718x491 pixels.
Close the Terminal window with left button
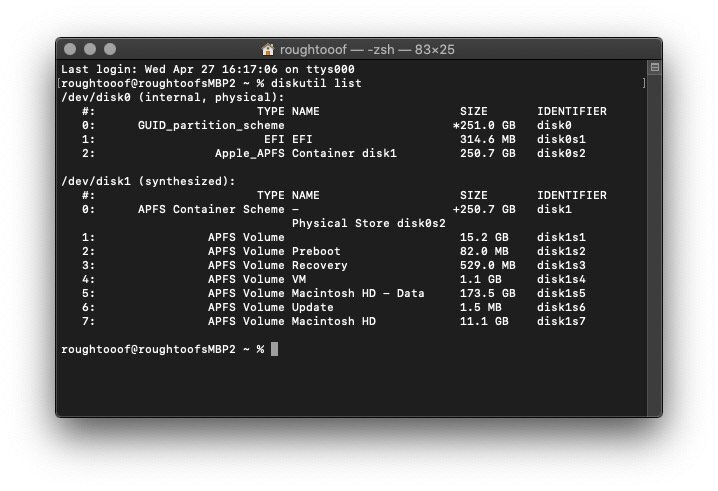tap(70, 49)
